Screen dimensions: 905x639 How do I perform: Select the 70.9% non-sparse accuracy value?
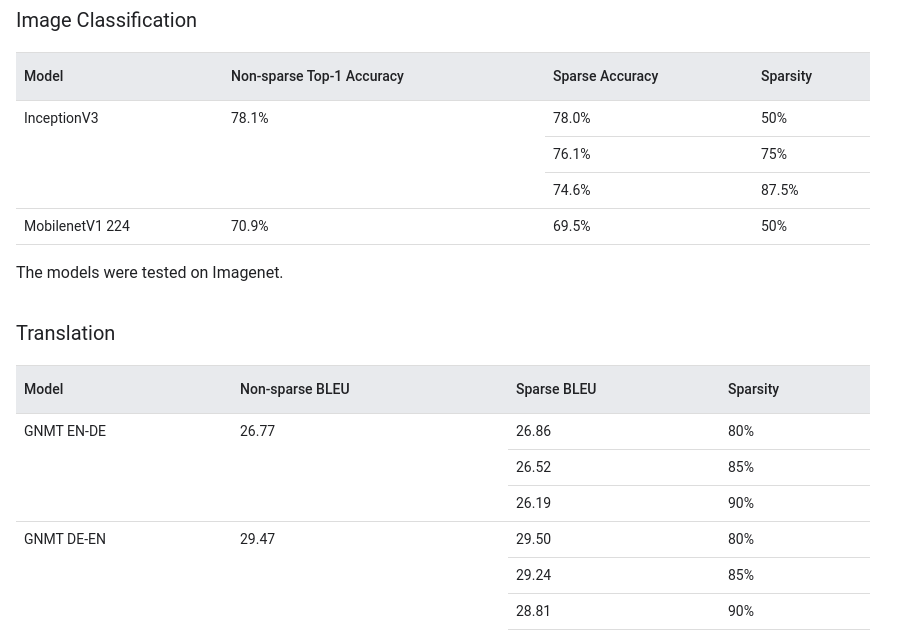(250, 226)
